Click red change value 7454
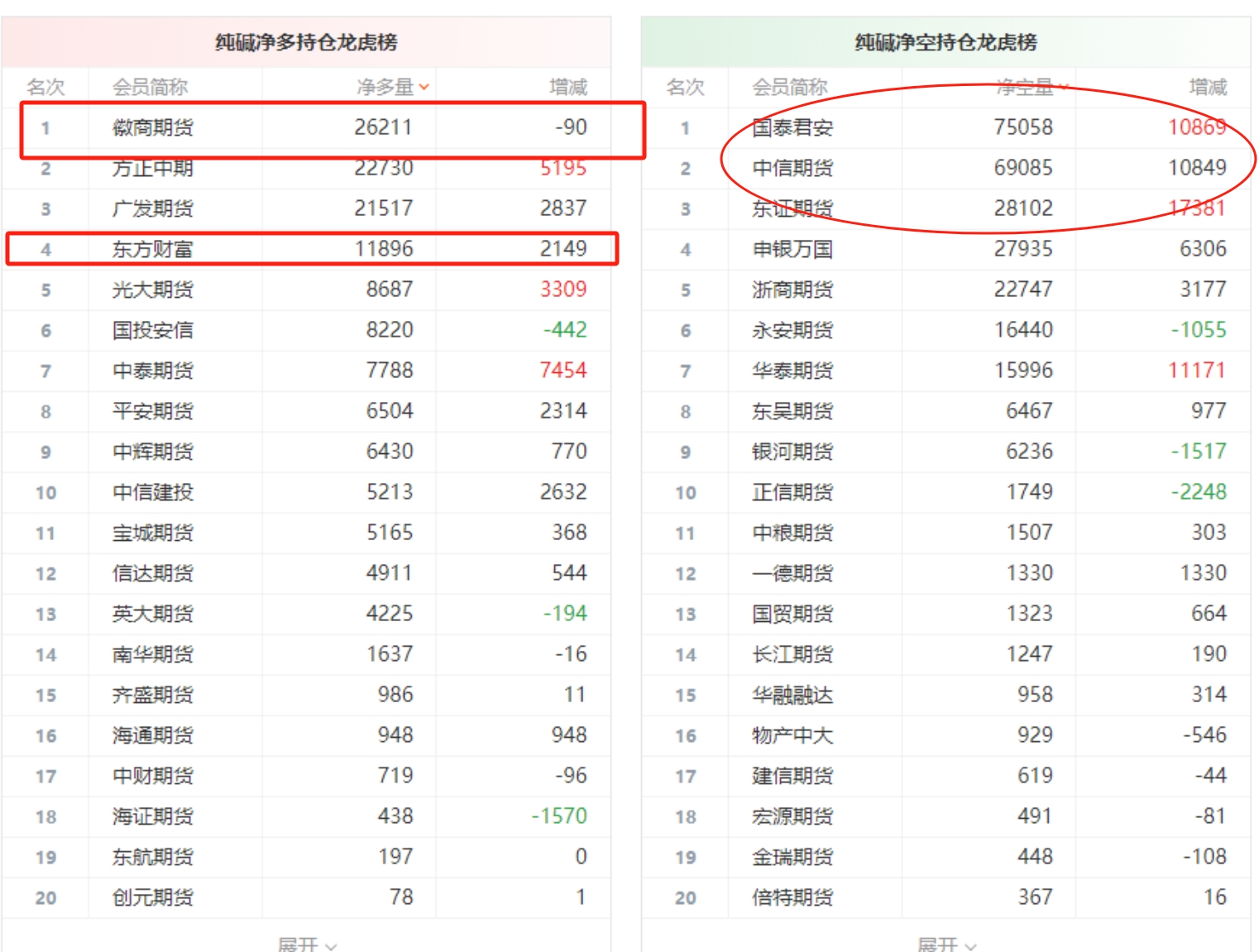Screen dimensions: 1259x952 click(563, 371)
